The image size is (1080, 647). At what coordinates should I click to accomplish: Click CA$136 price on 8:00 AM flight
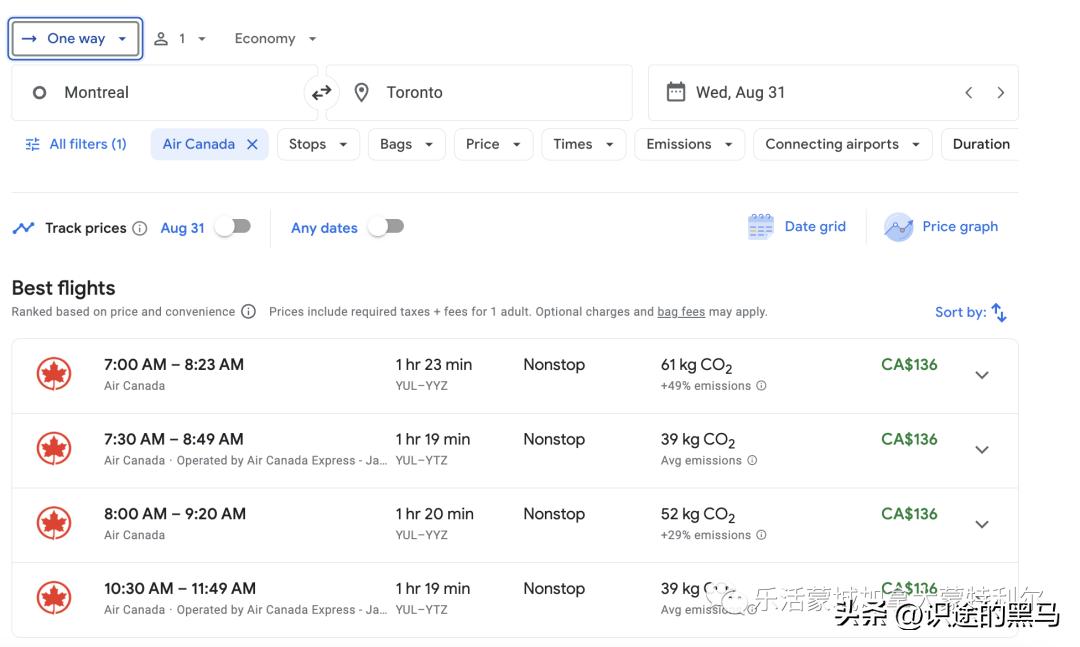click(909, 513)
